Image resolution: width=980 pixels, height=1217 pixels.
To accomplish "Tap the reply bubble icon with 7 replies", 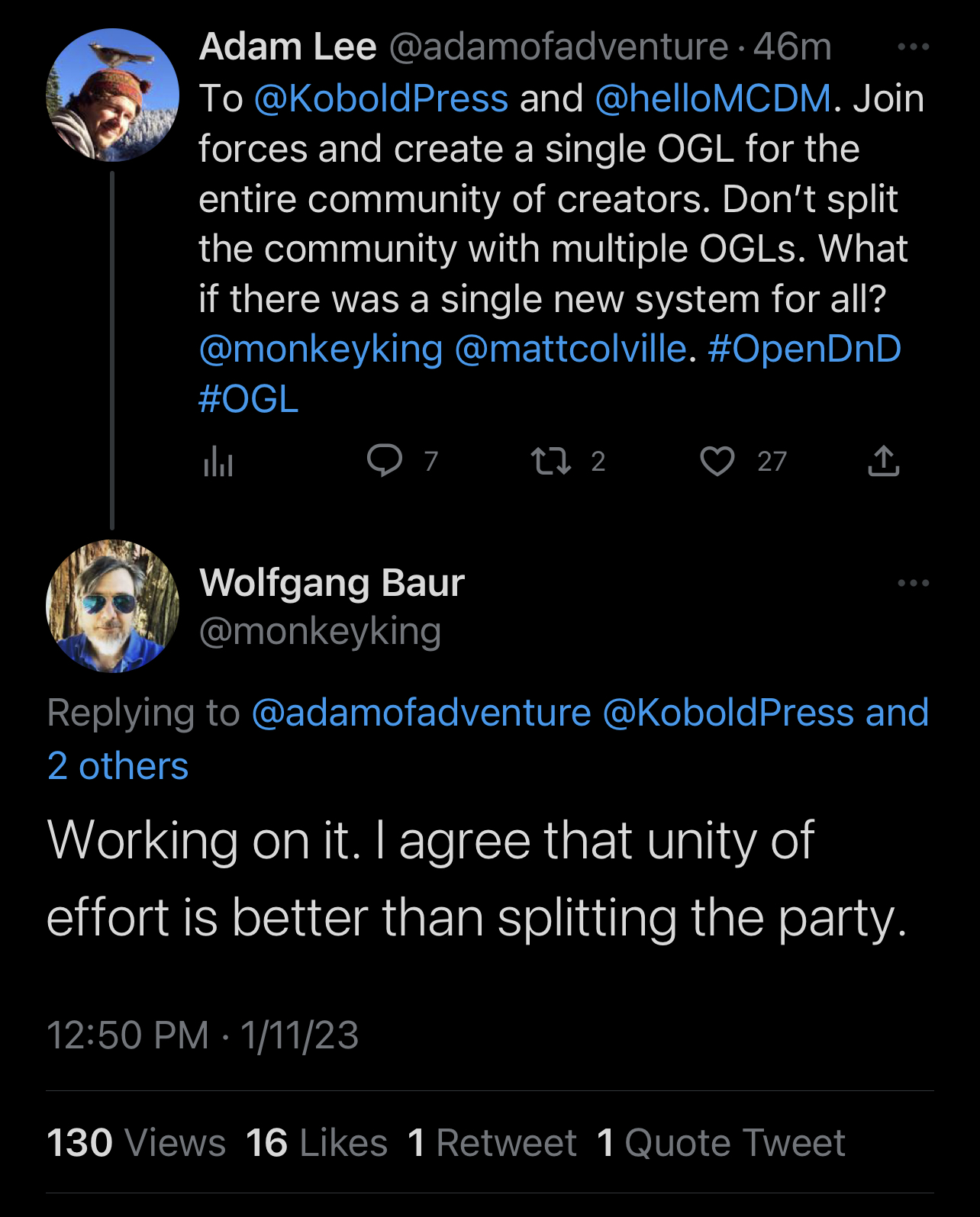I will click(385, 461).
